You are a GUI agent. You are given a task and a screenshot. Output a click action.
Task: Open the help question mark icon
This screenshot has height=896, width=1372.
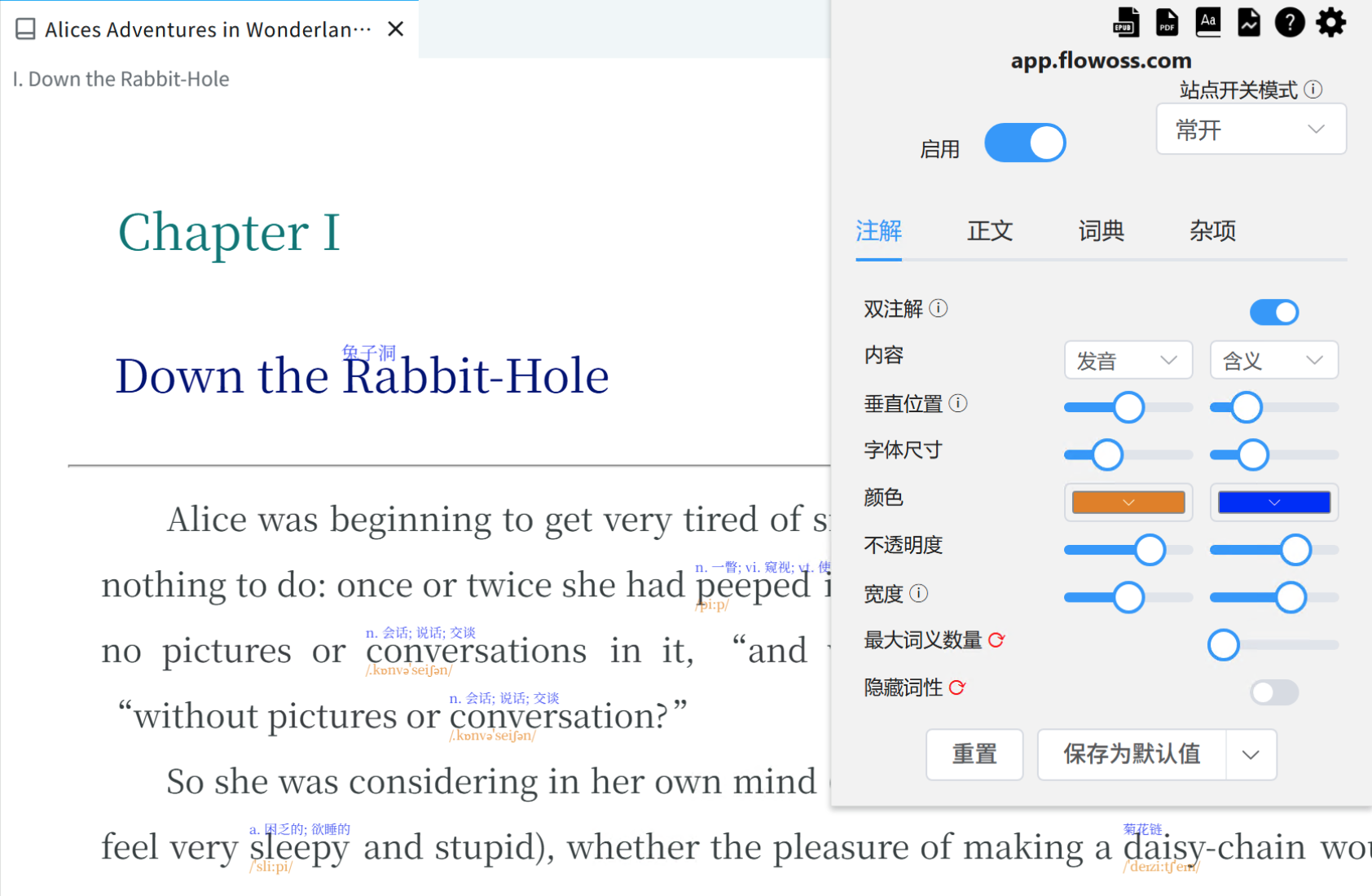tap(1290, 22)
